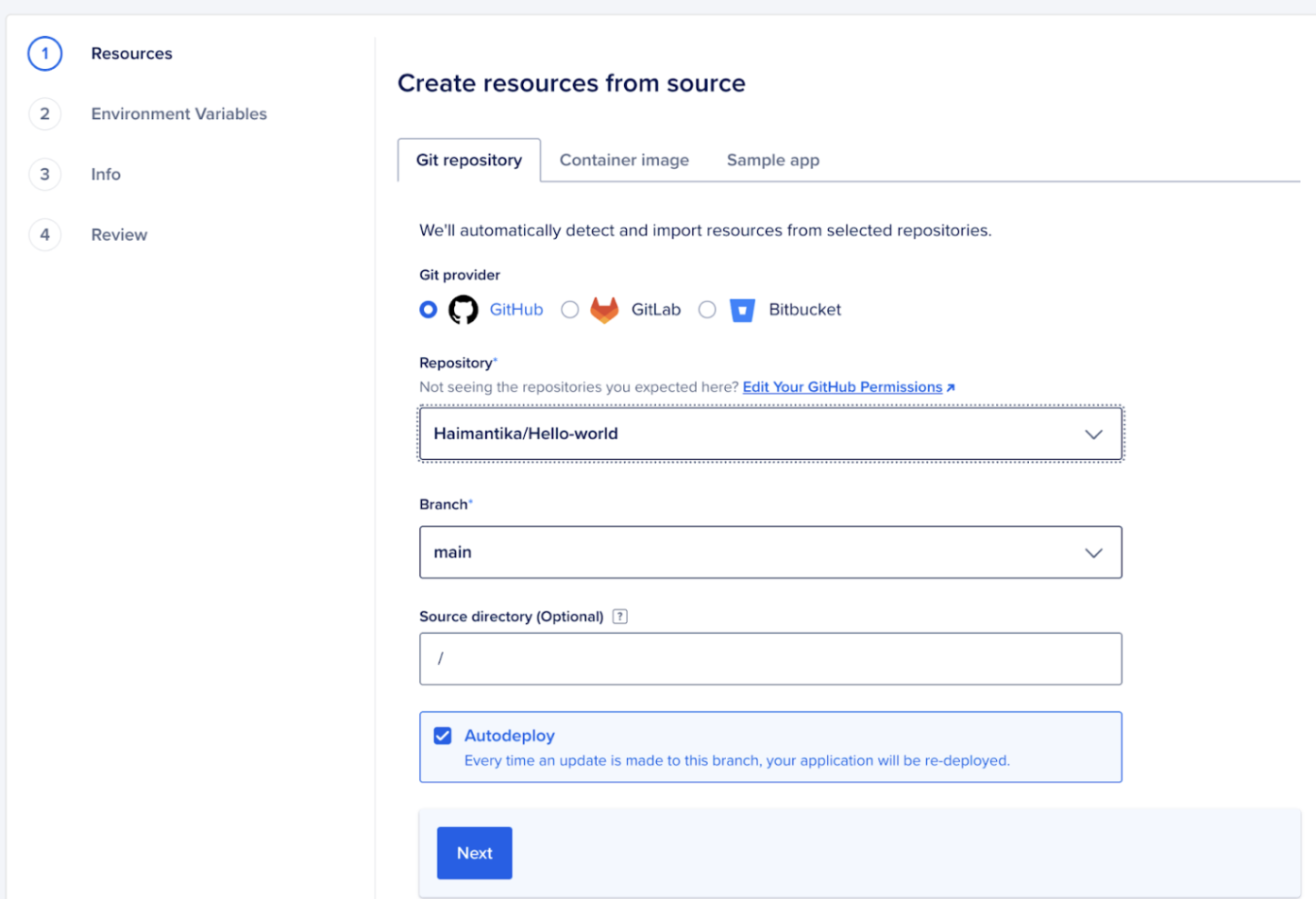The height and width of the screenshot is (899, 1316).
Task: Select the Bitbucket radio button
Action: (707, 310)
